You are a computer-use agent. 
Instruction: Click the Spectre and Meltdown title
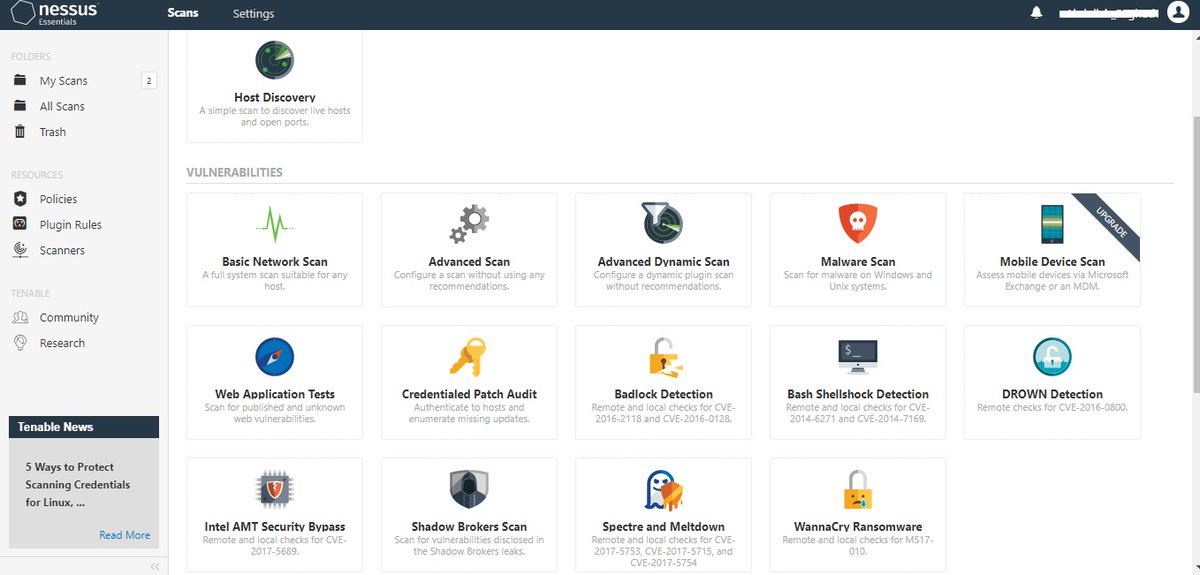[663, 527]
